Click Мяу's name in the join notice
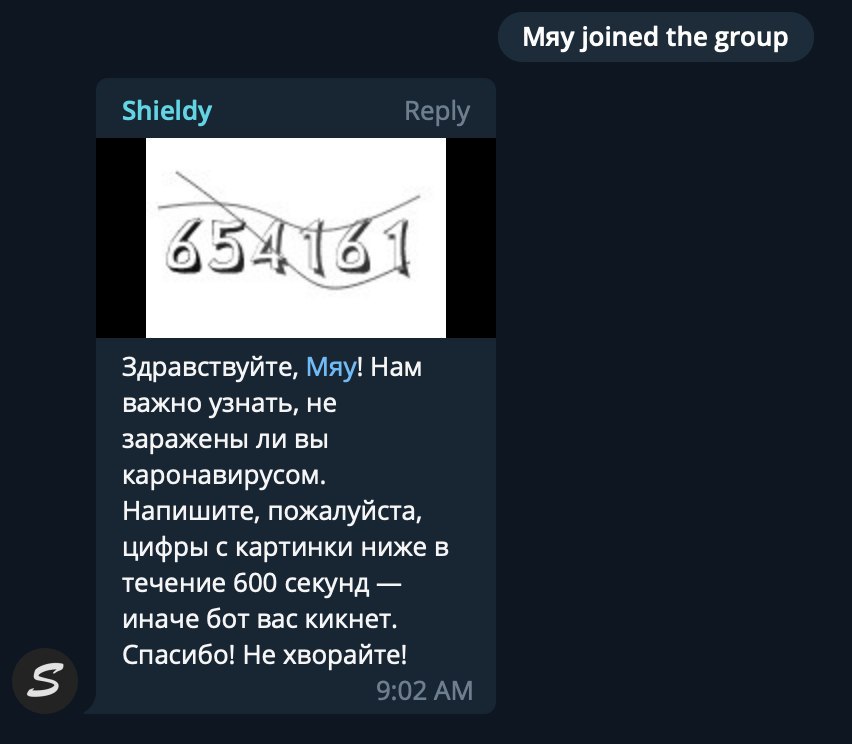Viewport: 852px width, 744px height. pyautogui.click(x=548, y=37)
